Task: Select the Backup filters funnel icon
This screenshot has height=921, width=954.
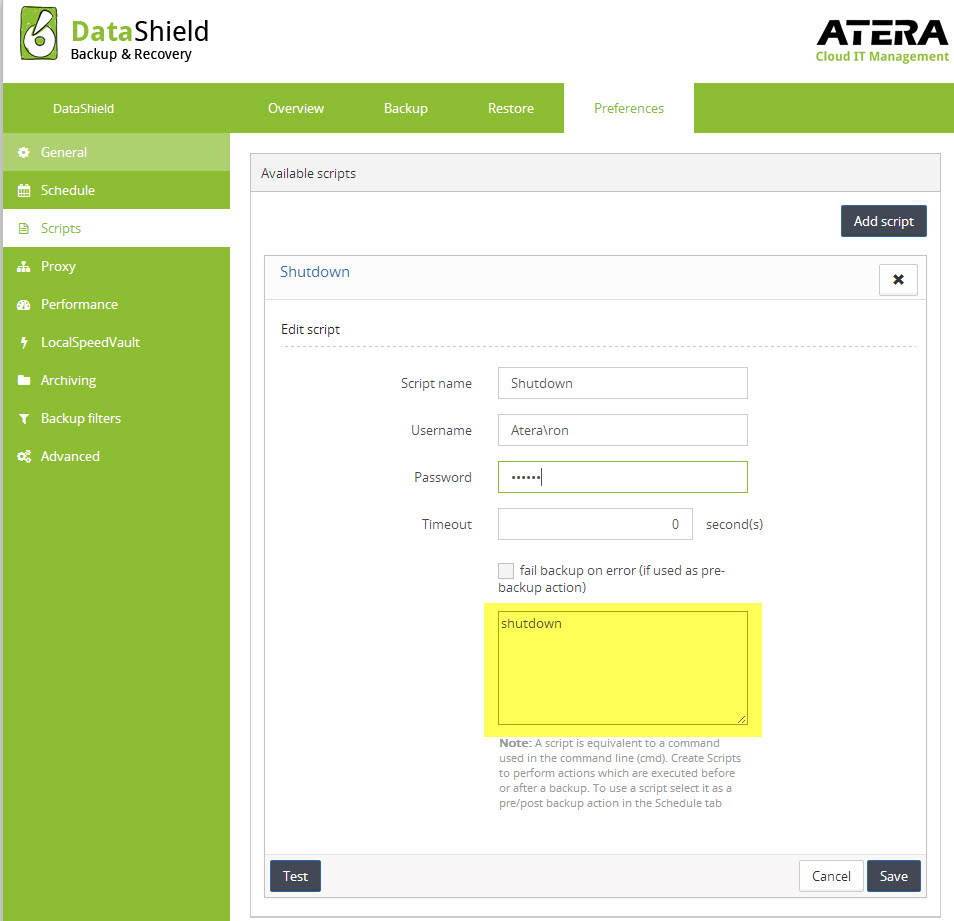Action: click(x=22, y=418)
